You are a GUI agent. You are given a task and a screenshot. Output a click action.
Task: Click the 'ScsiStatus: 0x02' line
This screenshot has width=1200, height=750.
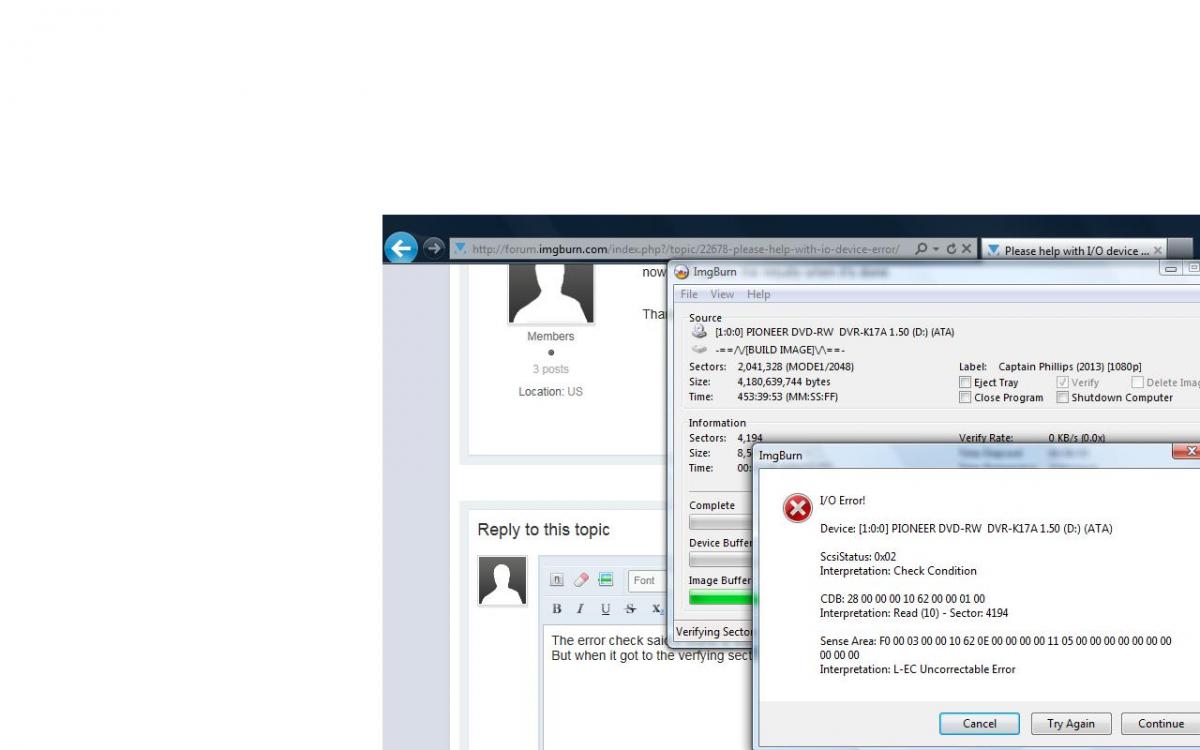(x=858, y=556)
